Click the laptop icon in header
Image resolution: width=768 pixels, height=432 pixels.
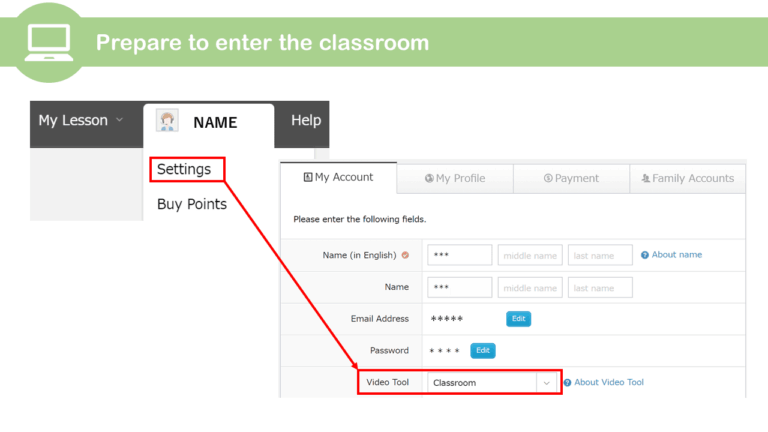[x=47, y=41]
